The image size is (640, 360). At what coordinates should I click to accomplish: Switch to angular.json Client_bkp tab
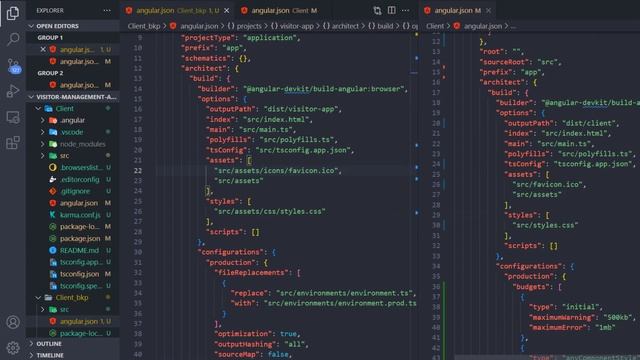point(178,11)
